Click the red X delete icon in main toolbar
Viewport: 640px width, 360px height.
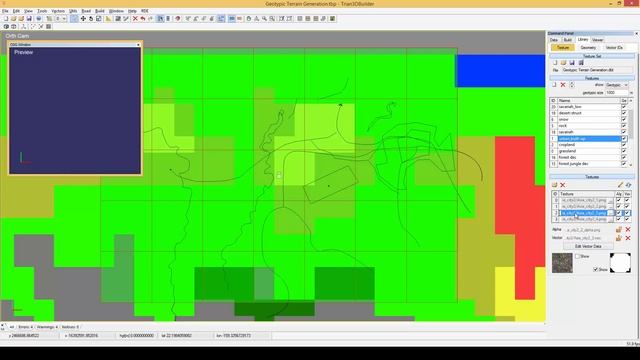click(135, 19)
